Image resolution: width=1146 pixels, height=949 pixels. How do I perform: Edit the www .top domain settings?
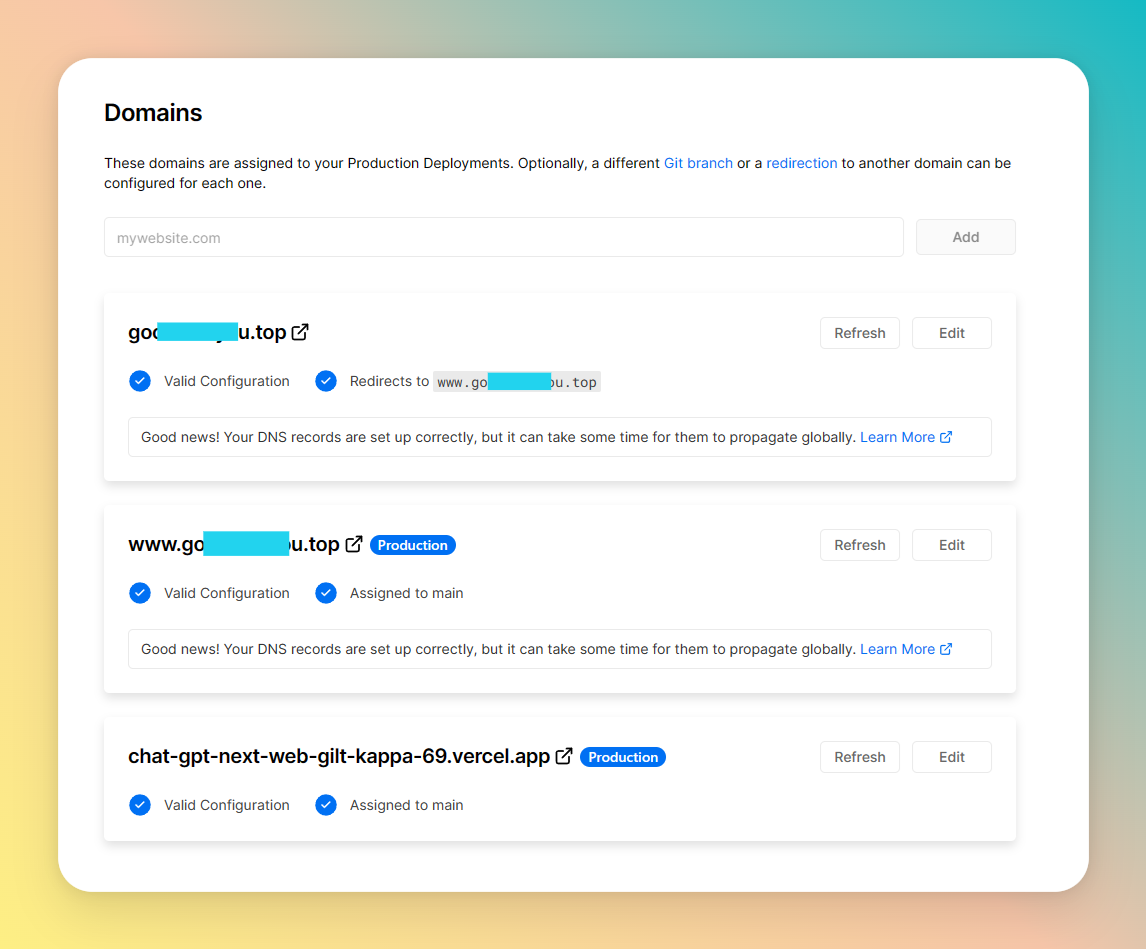(951, 545)
